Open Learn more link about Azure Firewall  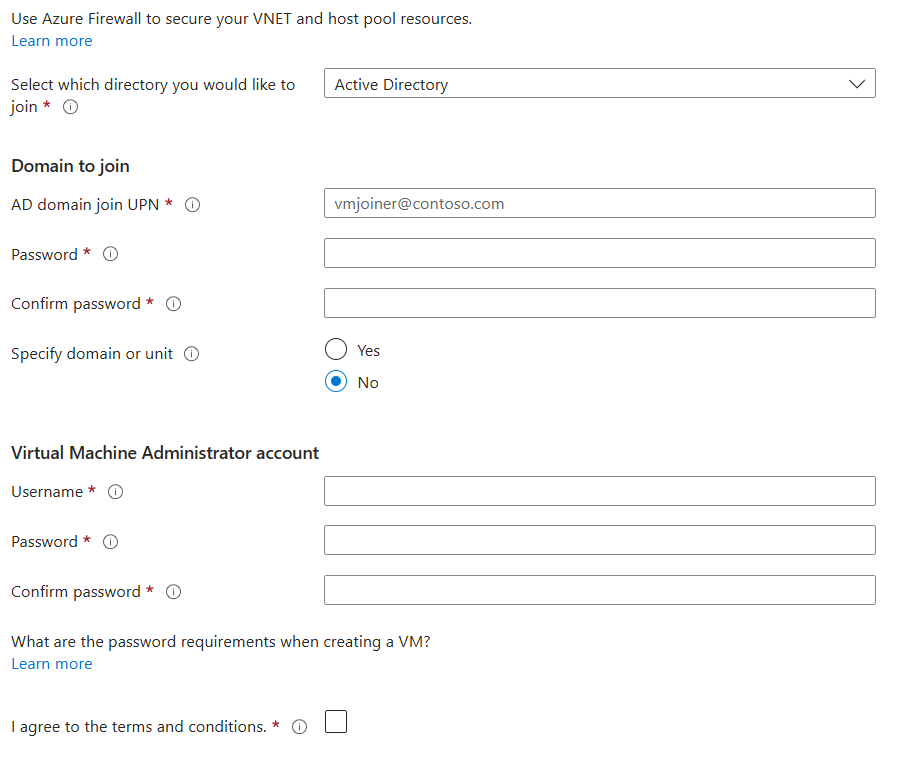pos(52,41)
